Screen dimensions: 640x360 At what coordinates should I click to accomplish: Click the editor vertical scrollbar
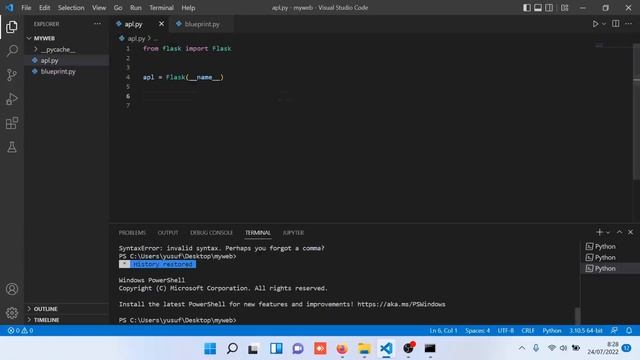click(x=637, y=111)
